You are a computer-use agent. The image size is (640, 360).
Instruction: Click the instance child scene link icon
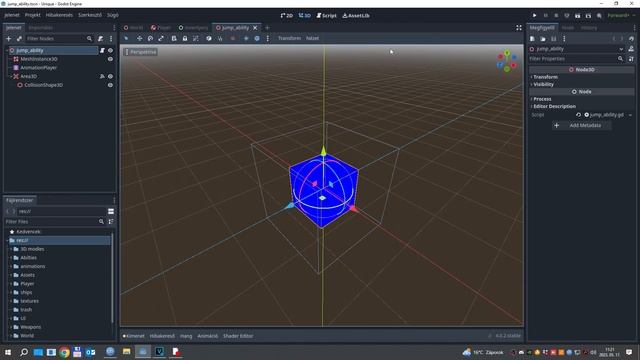pyautogui.click(x=19, y=38)
